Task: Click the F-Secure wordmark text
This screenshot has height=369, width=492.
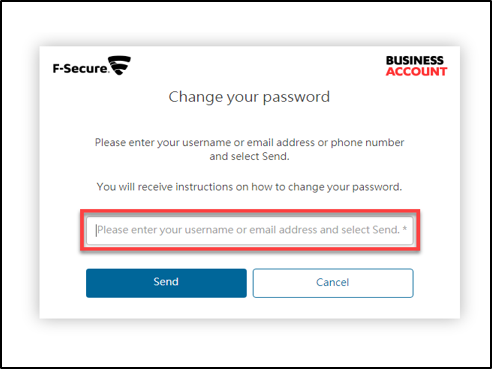Action: click(80, 68)
